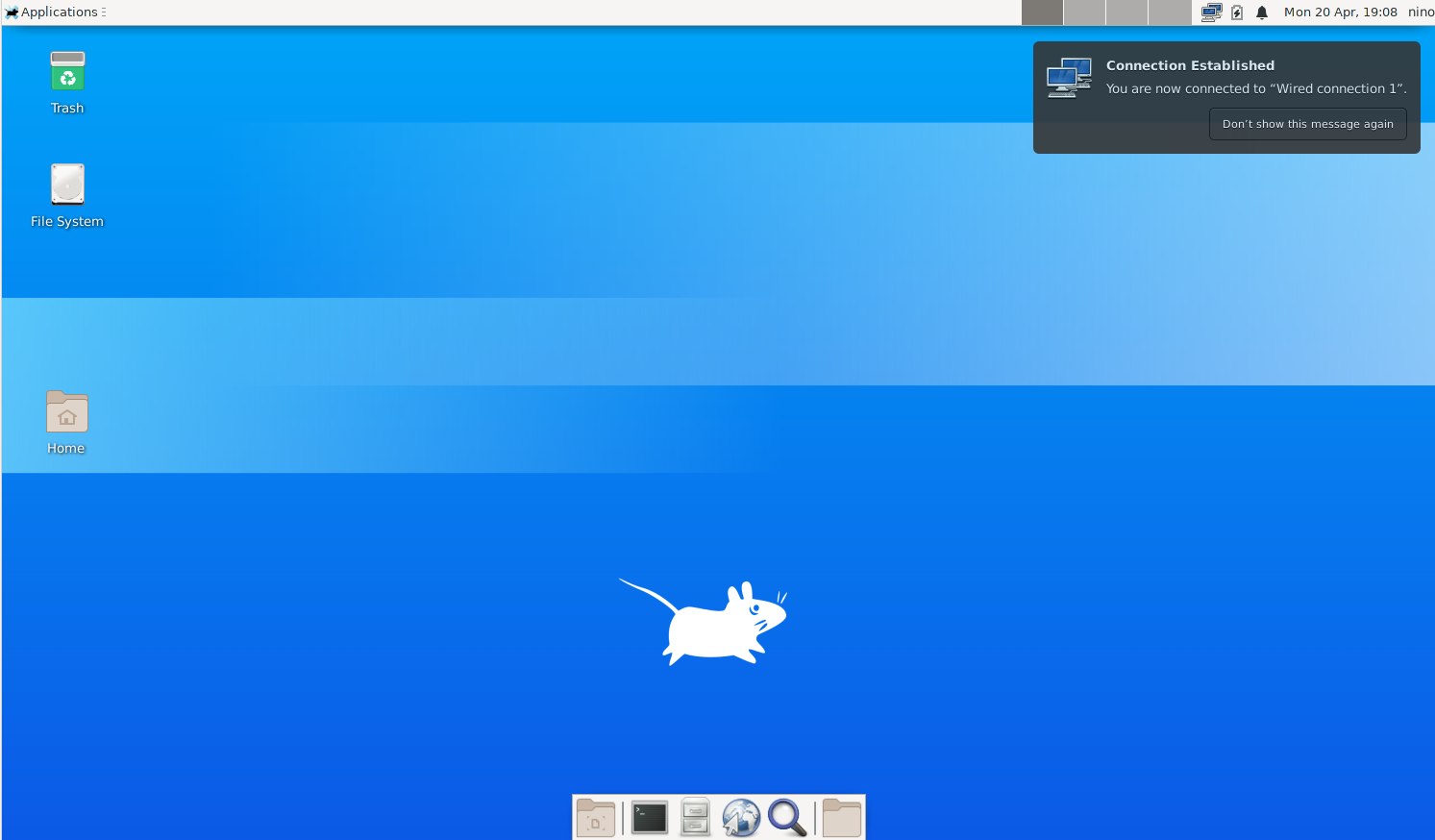Open the power manager battery icon
The height and width of the screenshot is (840, 1435).
pos(1235,12)
